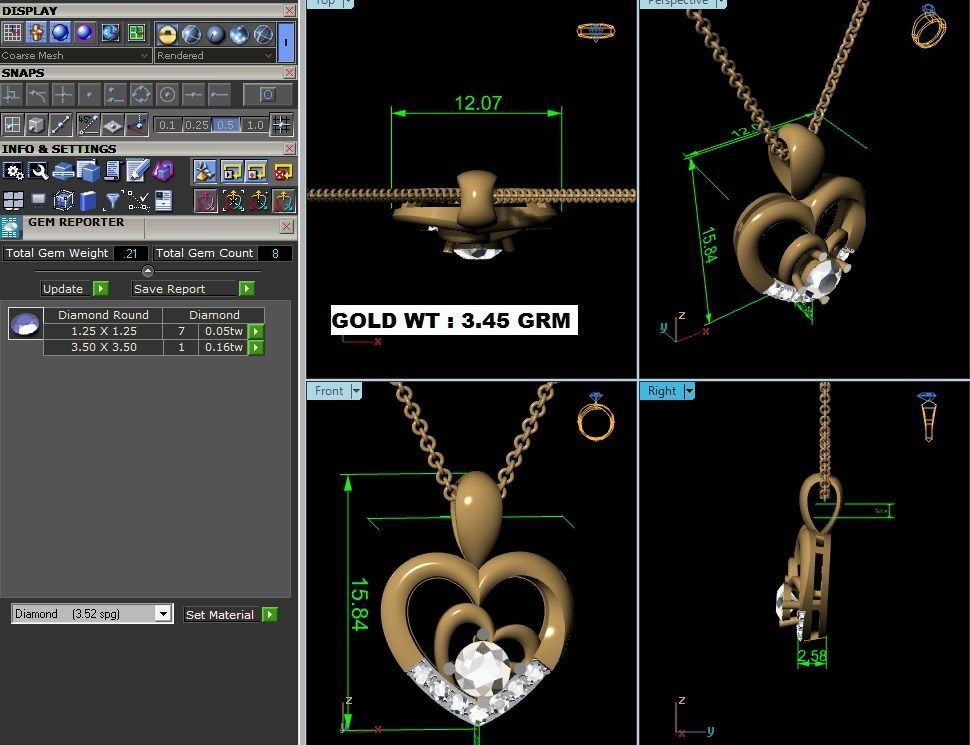The height and width of the screenshot is (745, 970).
Task: Click the ring orientation icon in Front viewport
Action: pyautogui.click(x=596, y=416)
